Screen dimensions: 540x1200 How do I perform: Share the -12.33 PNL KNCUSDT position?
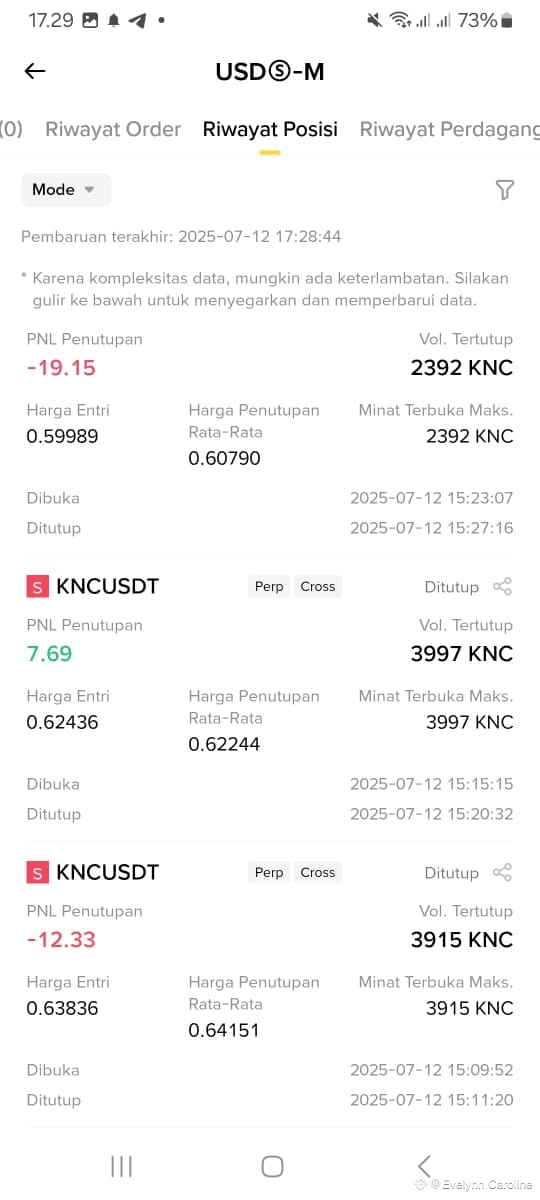503,873
